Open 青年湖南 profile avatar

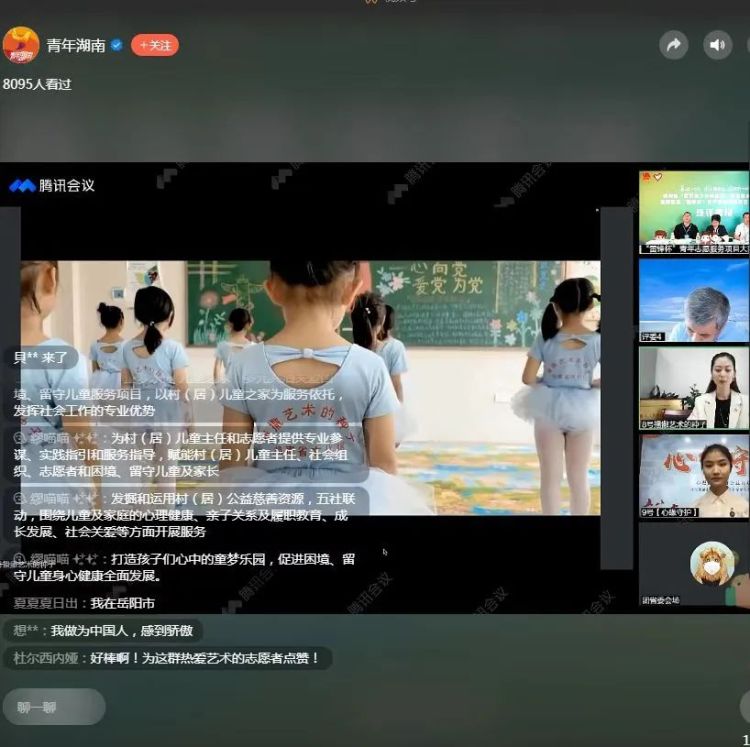(x=21, y=45)
